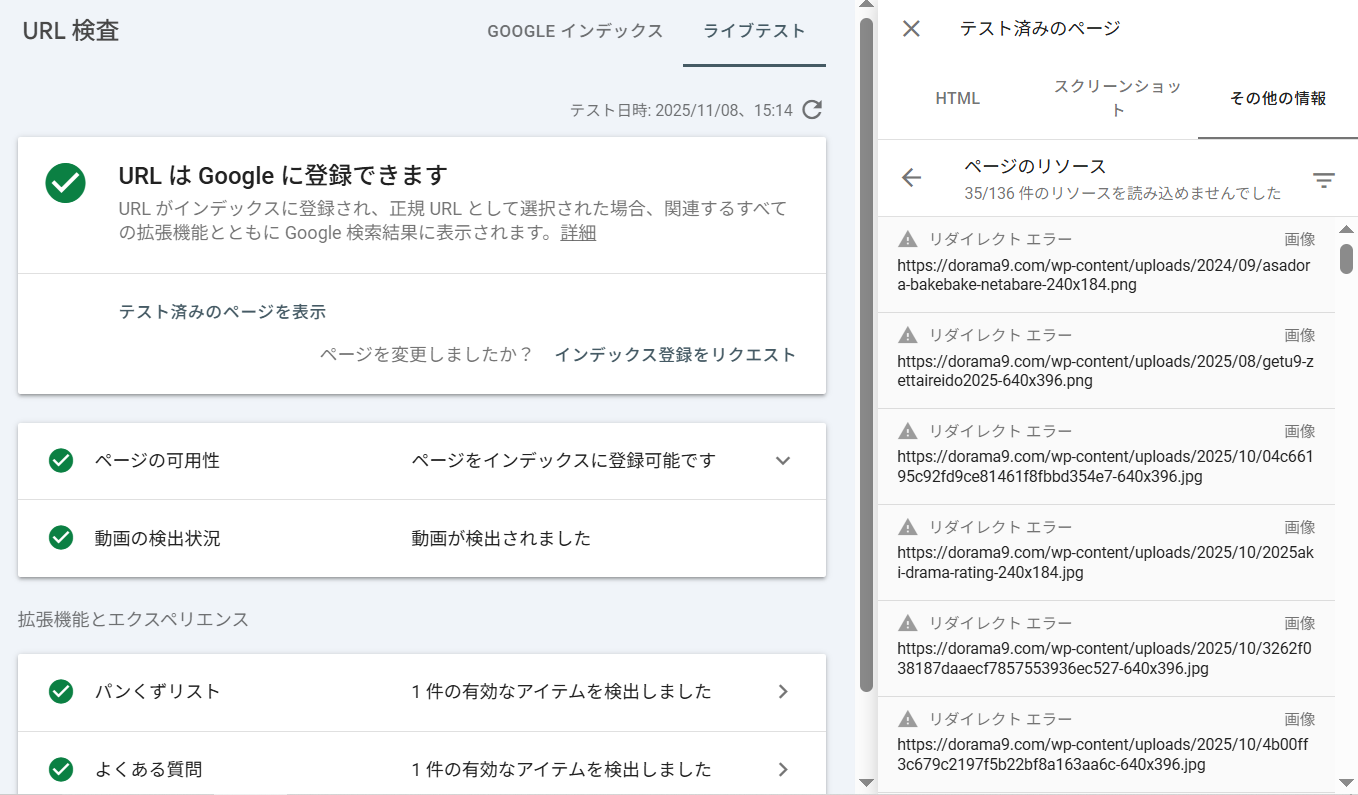Open the resource filter icon
Viewport: 1358px width, 795px height.
click(1323, 180)
